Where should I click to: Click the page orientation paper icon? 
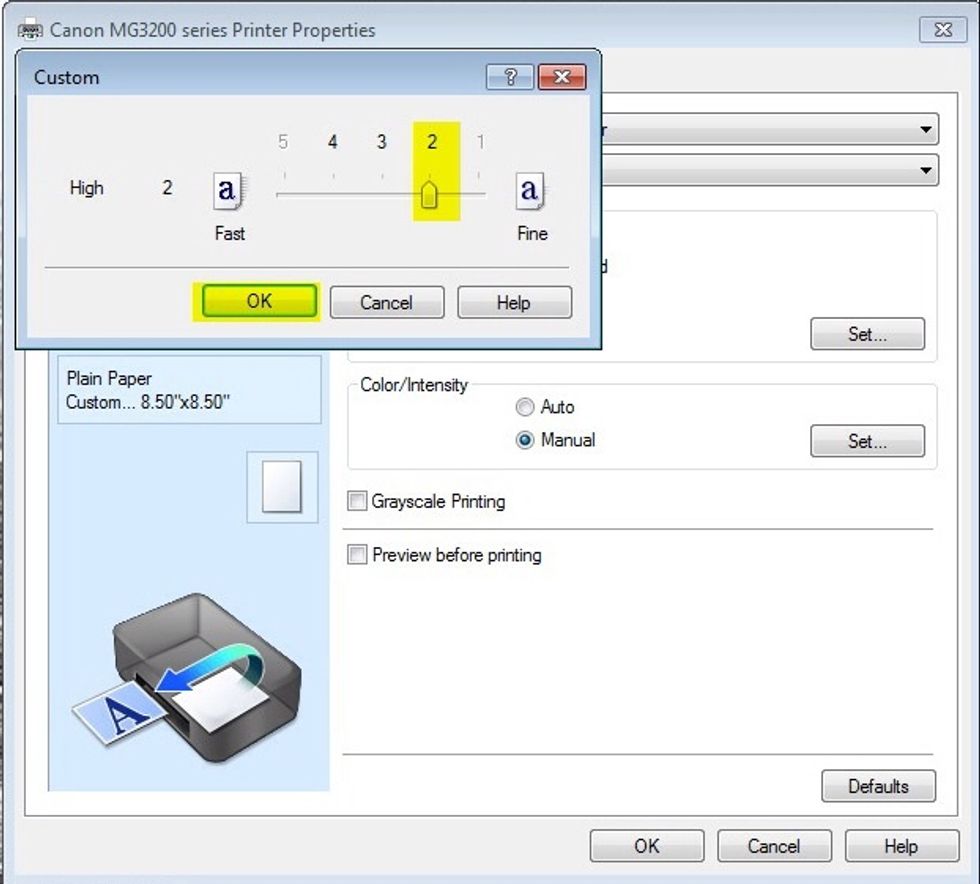pos(282,488)
